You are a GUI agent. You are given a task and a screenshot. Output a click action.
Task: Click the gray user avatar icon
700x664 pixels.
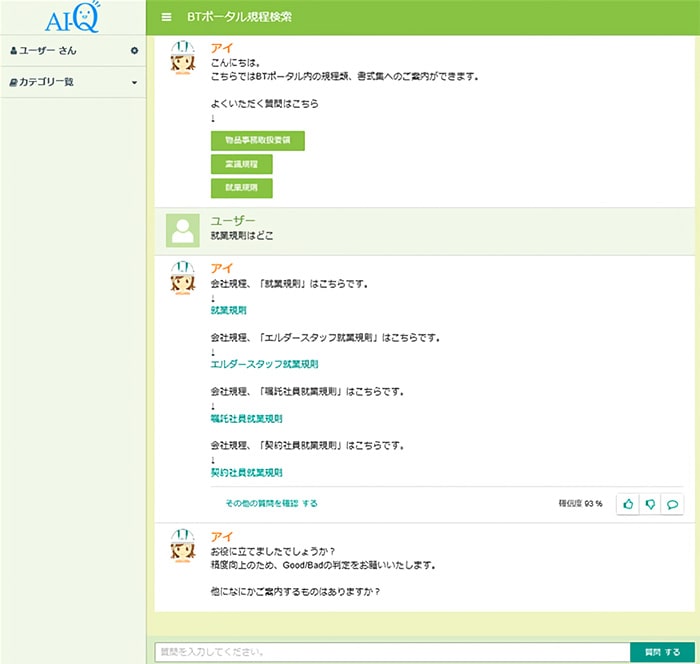coord(182,230)
